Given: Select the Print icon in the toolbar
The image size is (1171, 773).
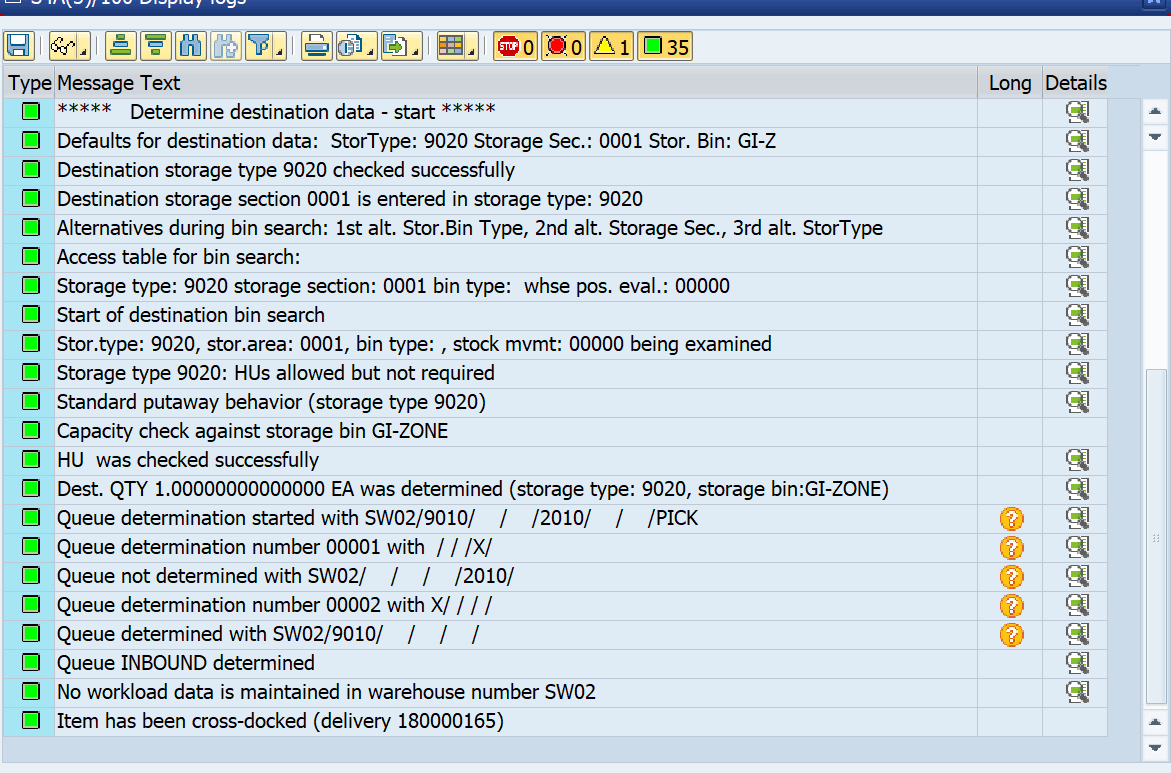Looking at the screenshot, I should [x=316, y=45].
